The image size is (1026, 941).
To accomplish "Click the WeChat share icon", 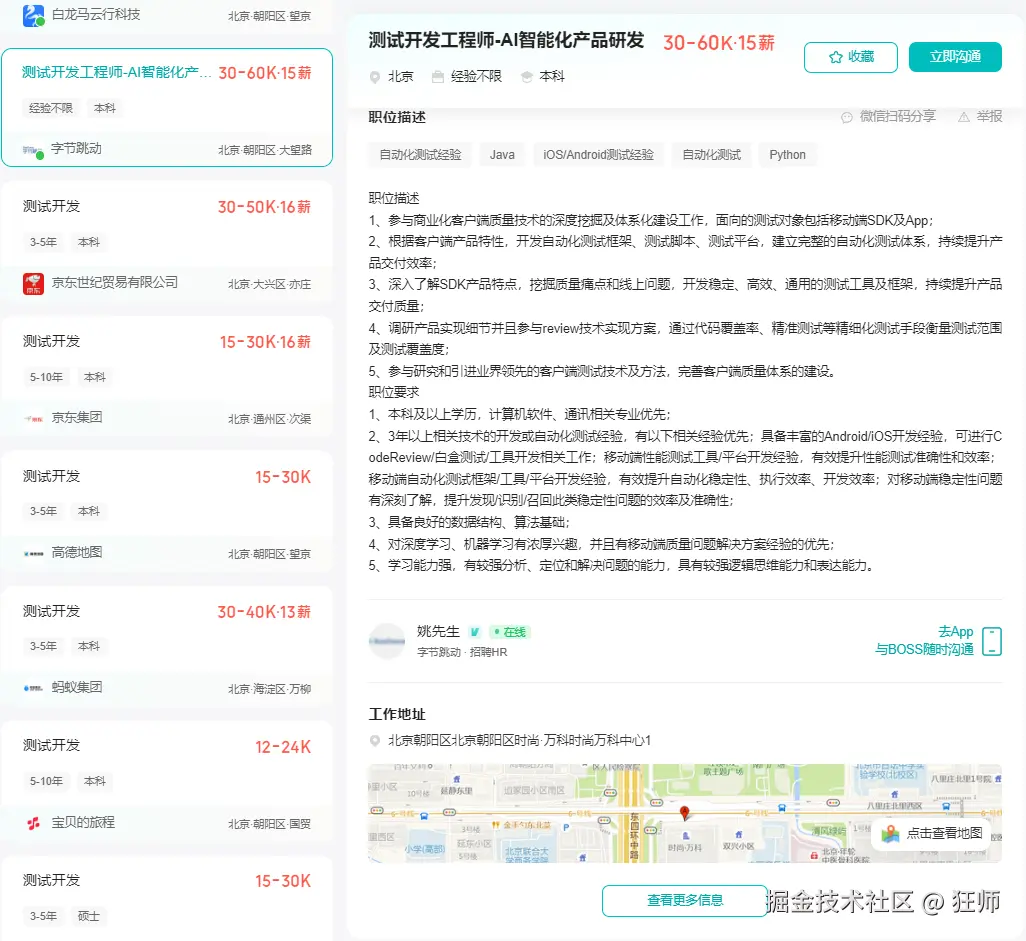I will (x=847, y=117).
